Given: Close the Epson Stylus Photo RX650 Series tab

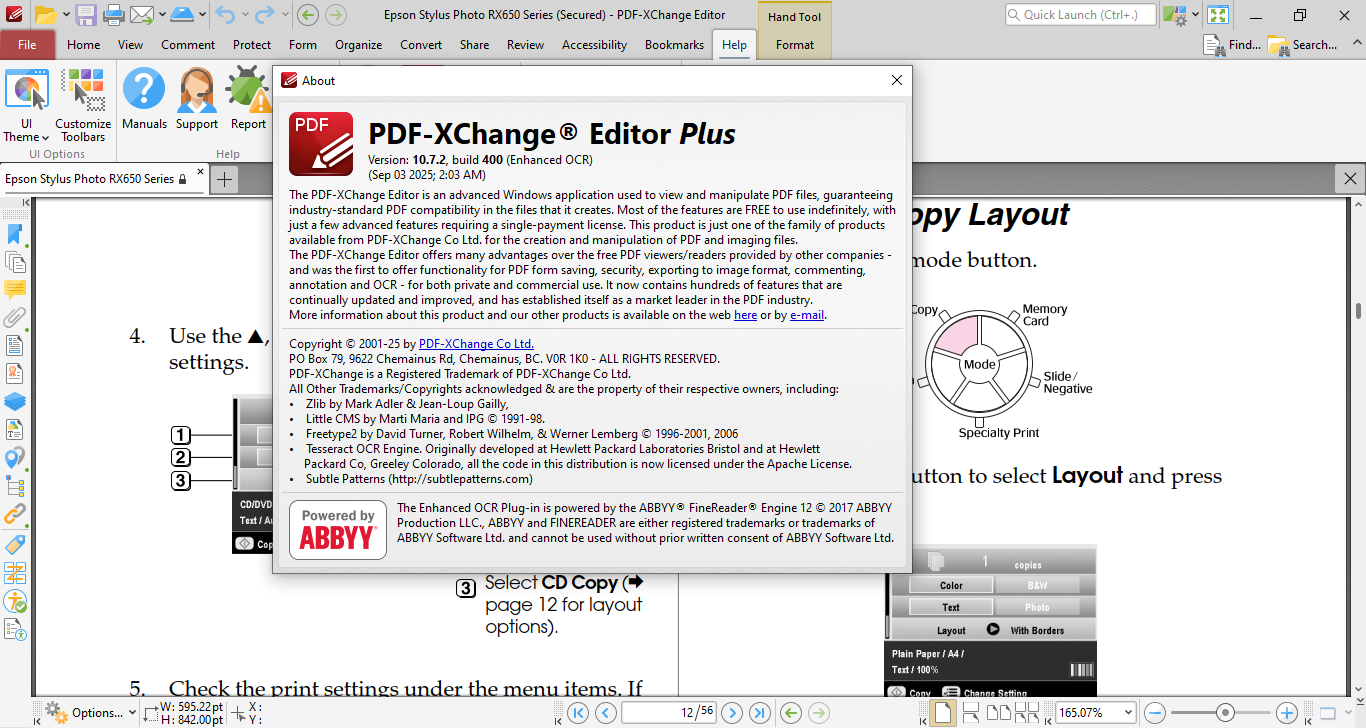Looking at the screenshot, I should tap(200, 172).
